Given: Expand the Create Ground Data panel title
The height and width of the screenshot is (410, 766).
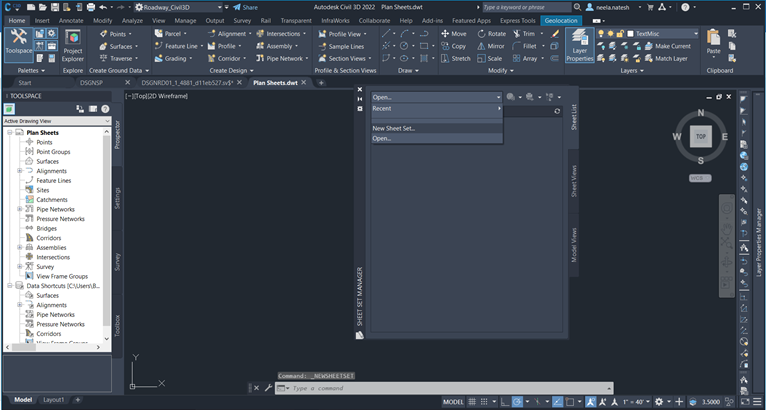Looking at the screenshot, I should tap(119, 70).
